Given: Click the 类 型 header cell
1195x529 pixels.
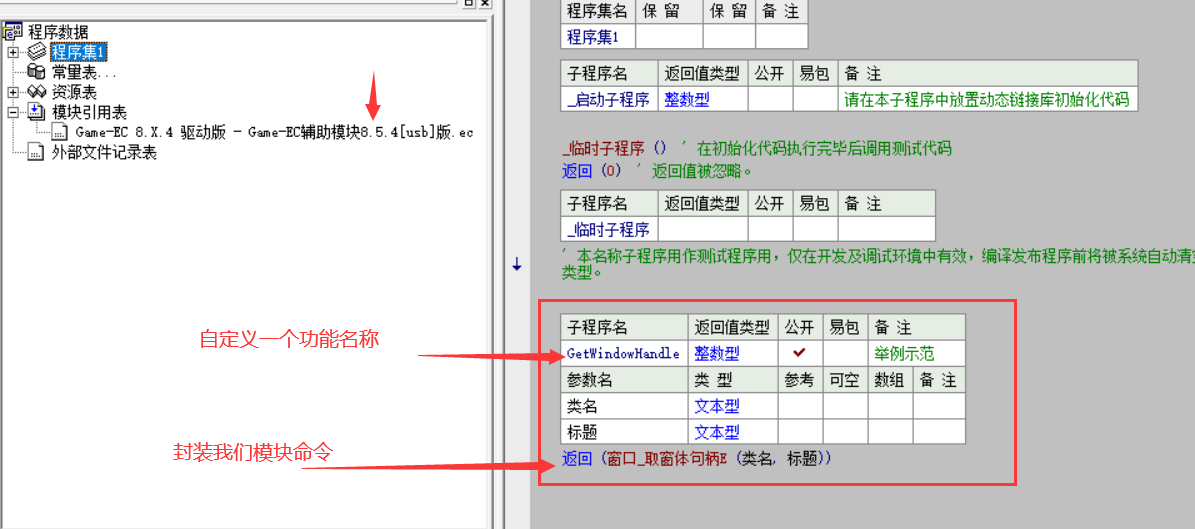Looking at the screenshot, I should click(x=732, y=380).
